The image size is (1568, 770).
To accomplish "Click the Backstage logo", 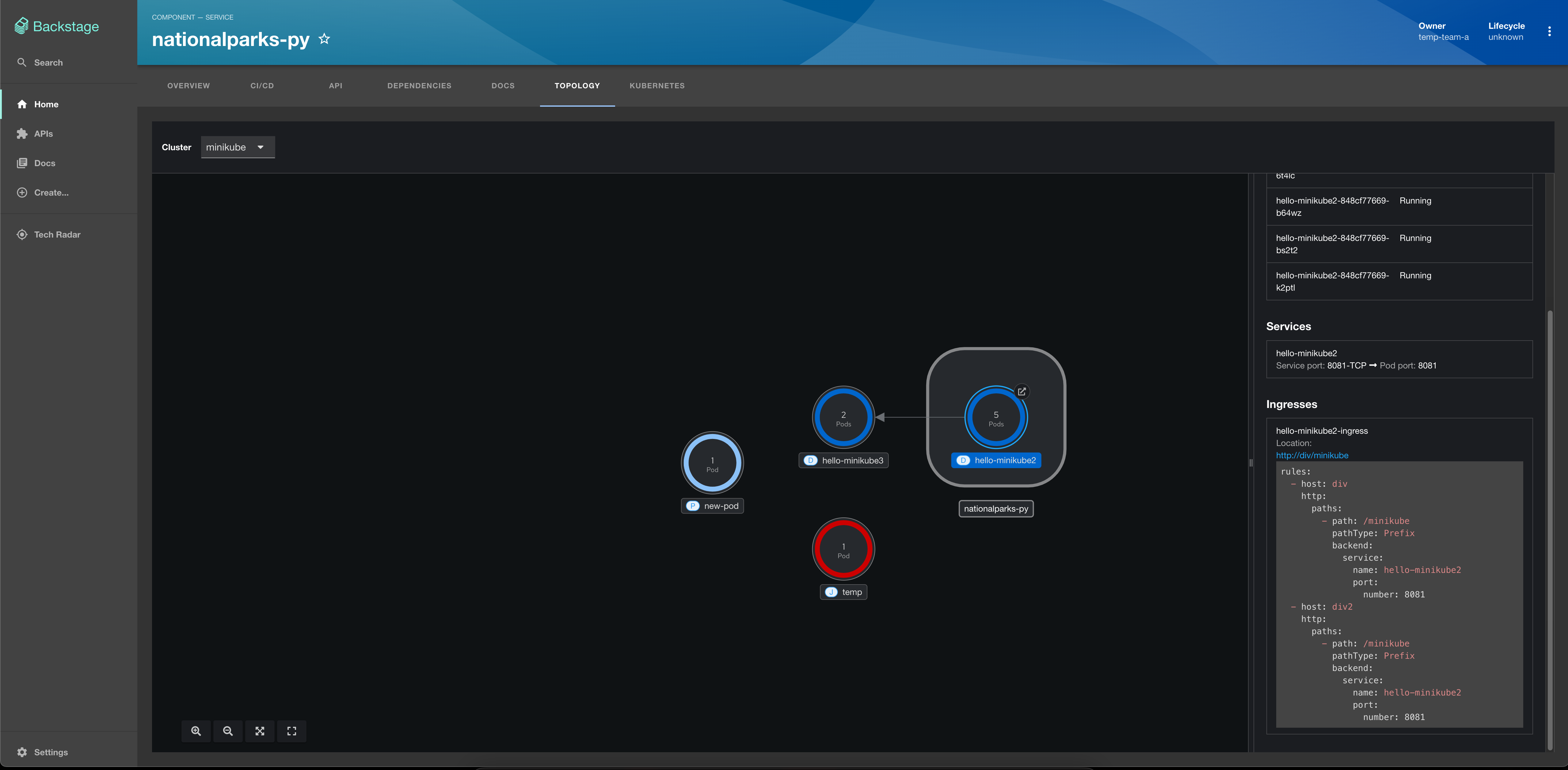I will point(57,25).
